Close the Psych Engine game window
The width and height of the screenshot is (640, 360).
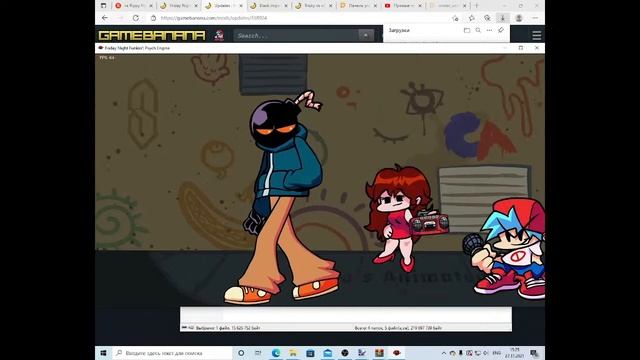(x=537, y=48)
